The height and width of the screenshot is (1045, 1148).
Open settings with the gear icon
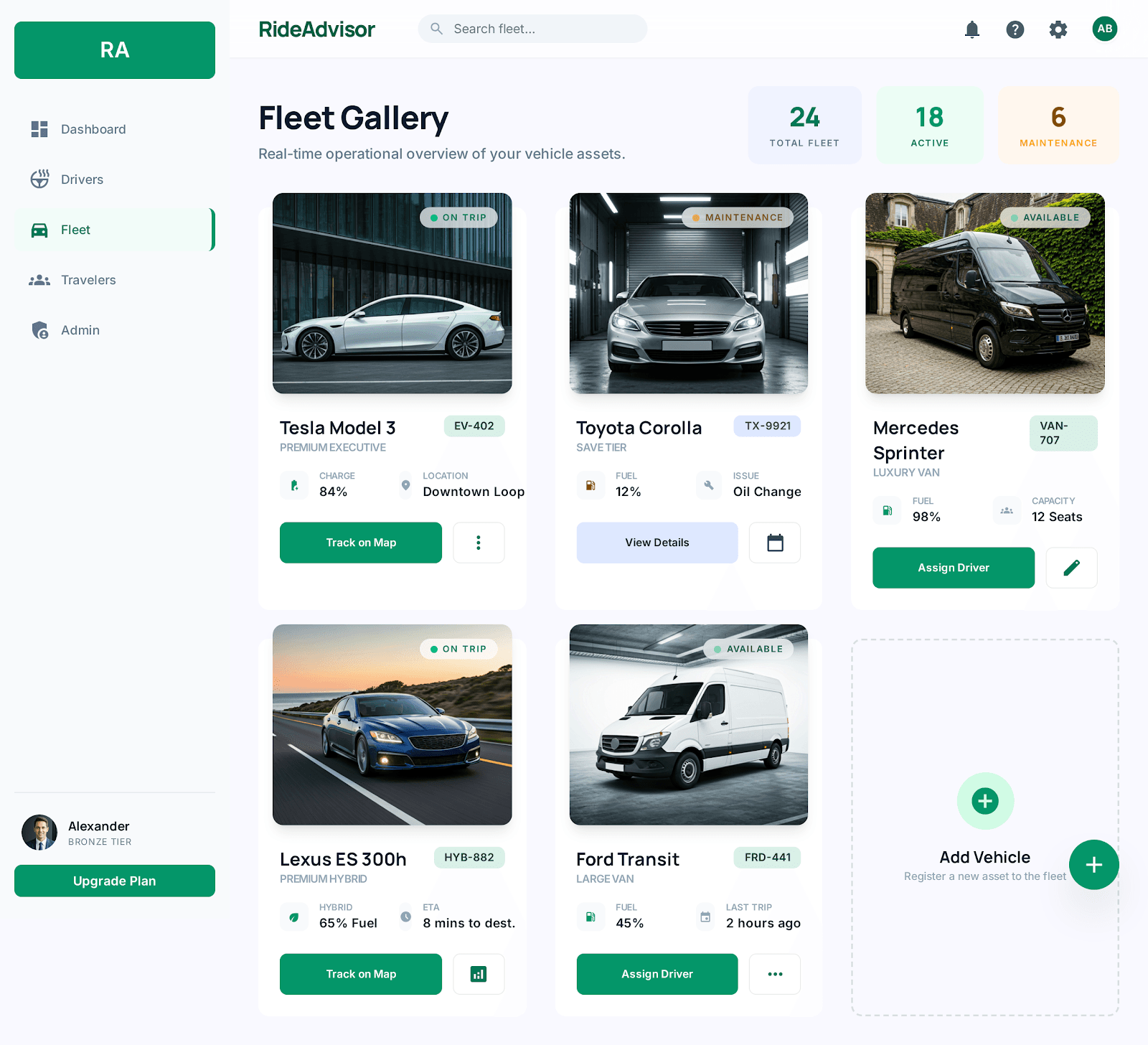pyautogui.click(x=1058, y=29)
